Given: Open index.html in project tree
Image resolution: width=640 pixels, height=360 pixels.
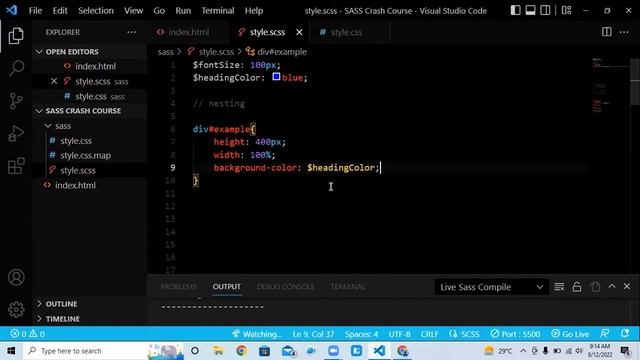Looking at the screenshot, I should pyautogui.click(x=76, y=185).
